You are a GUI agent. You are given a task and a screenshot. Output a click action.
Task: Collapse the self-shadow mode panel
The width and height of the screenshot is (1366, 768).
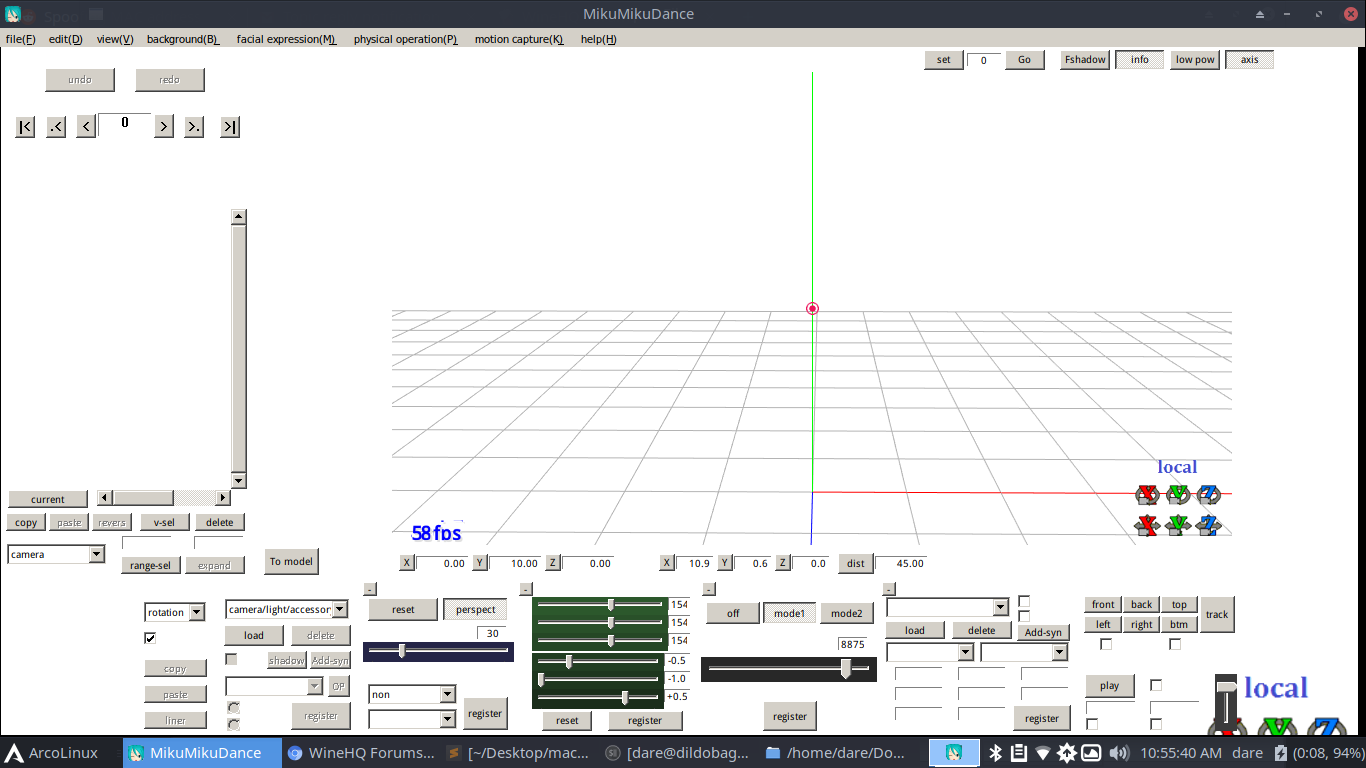[710, 589]
